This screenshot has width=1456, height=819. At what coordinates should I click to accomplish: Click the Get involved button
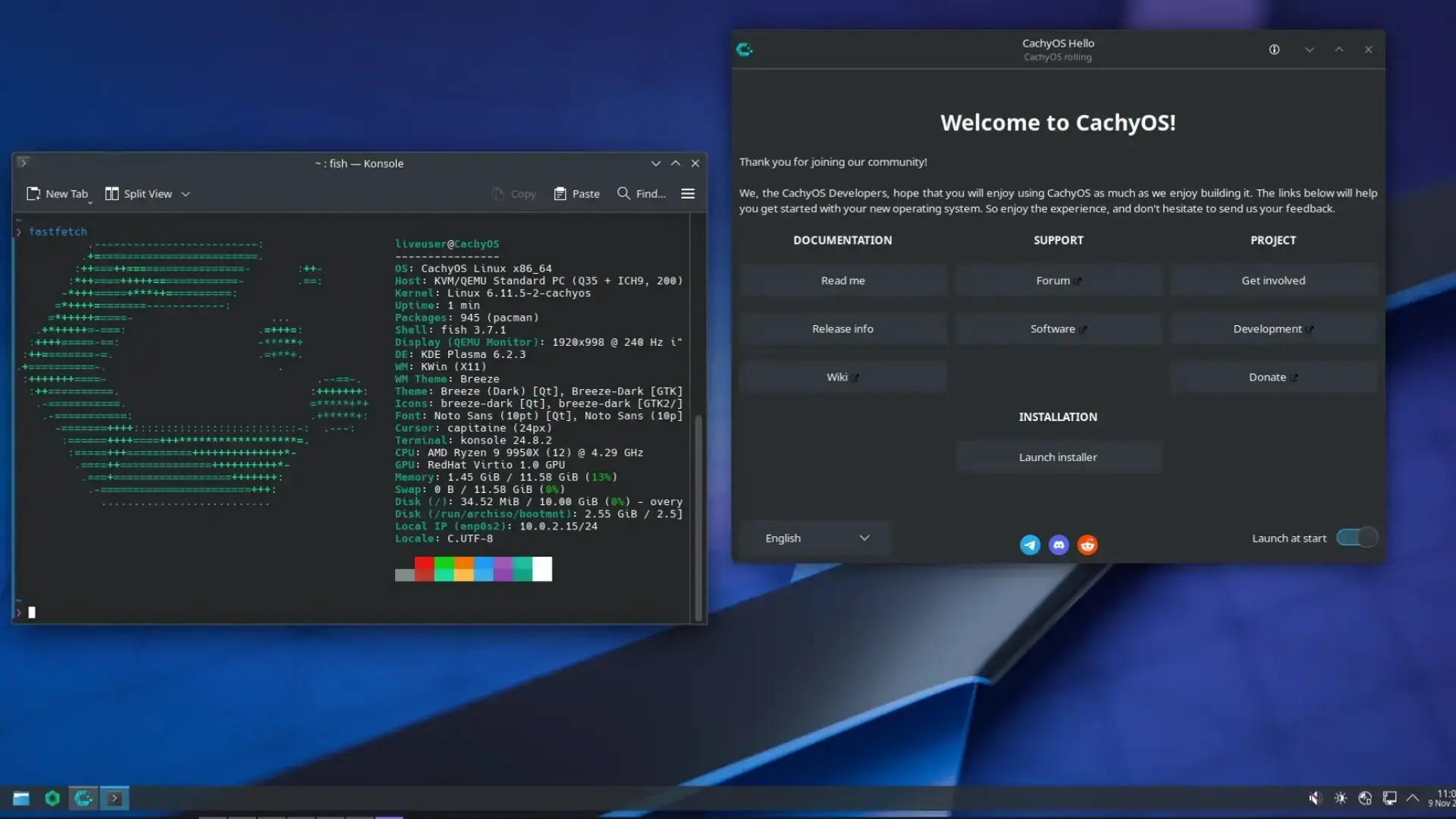point(1273,281)
